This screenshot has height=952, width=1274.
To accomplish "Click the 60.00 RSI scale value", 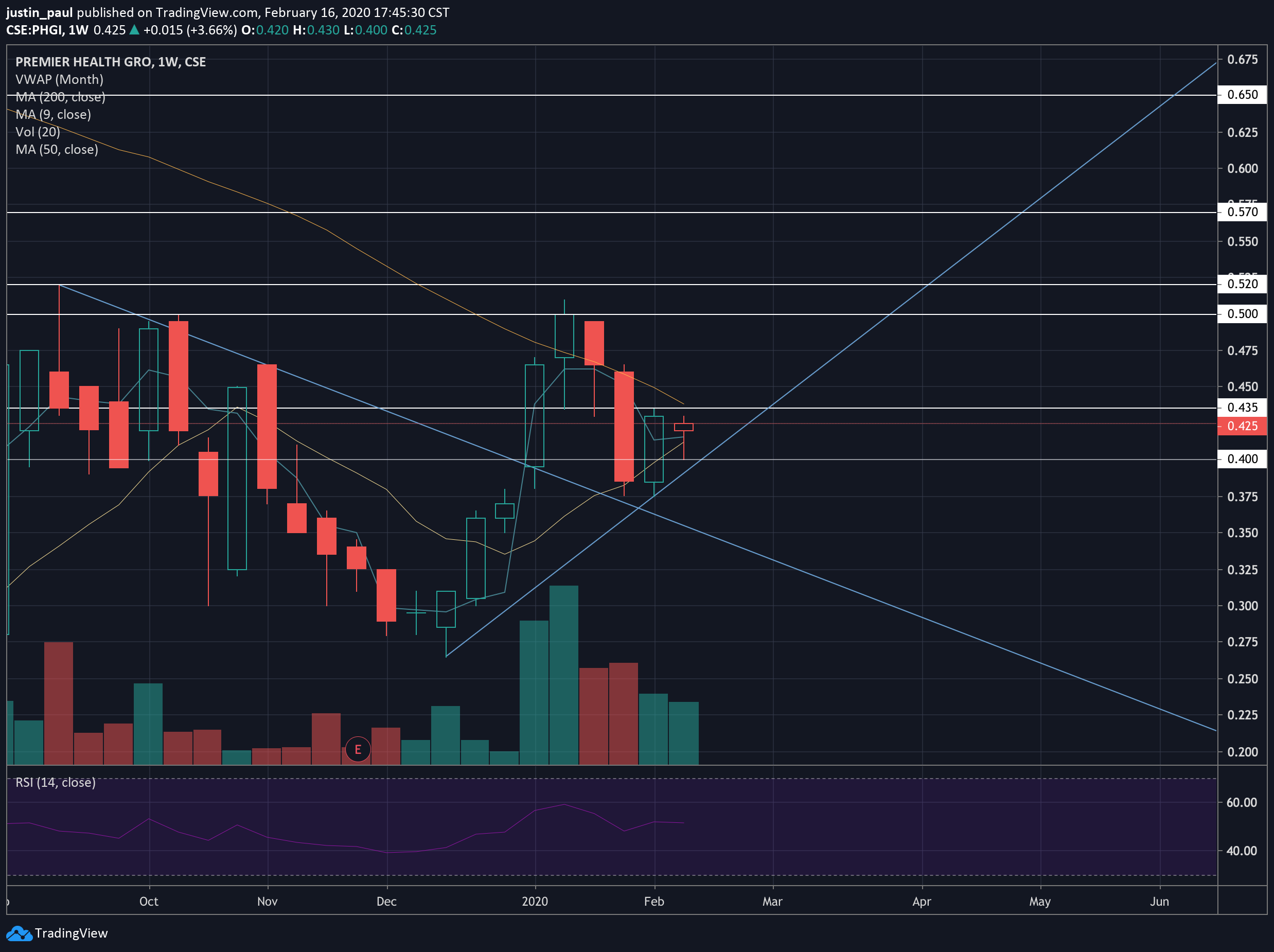I will coord(1242,802).
